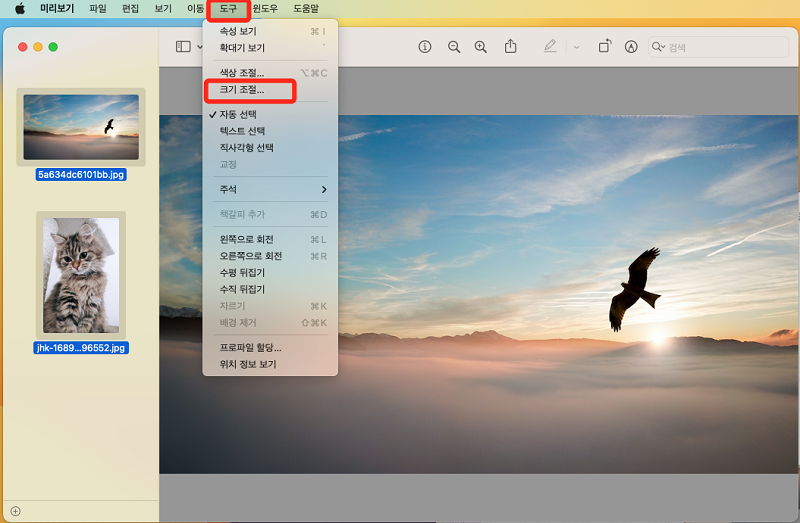
Task: Click the sidebar view toolbar icon
Action: (x=182, y=47)
